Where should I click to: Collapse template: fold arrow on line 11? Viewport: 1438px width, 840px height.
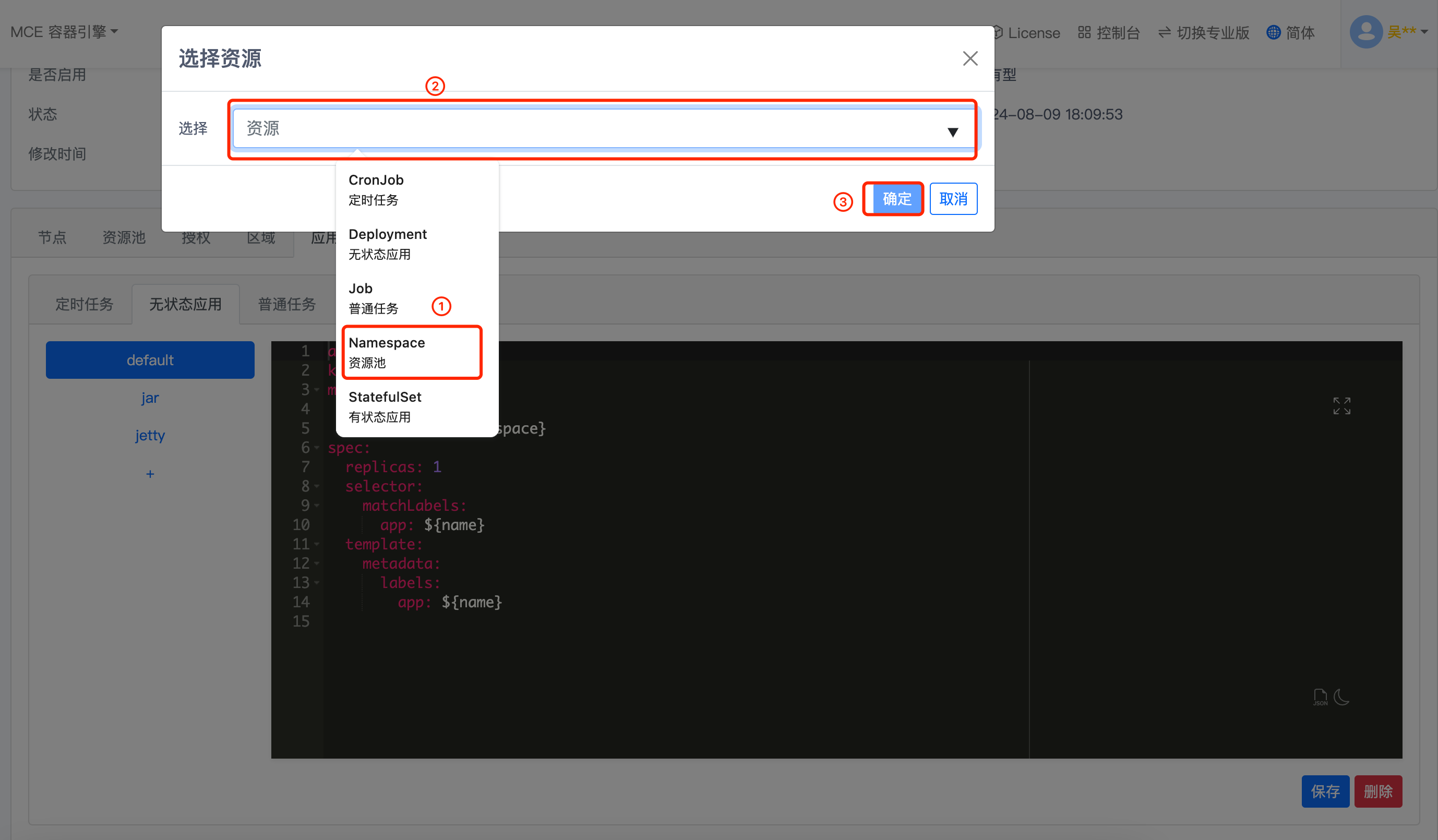[x=317, y=544]
